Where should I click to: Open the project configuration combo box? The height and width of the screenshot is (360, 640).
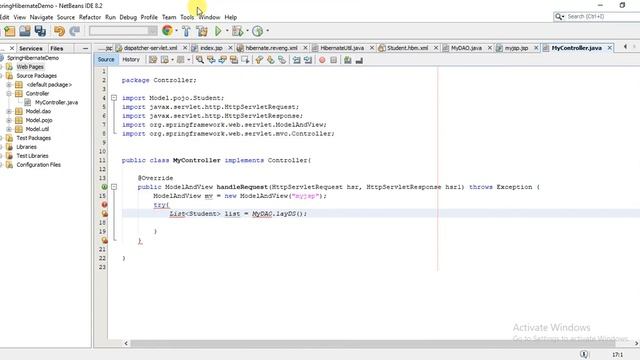[x=123, y=31]
